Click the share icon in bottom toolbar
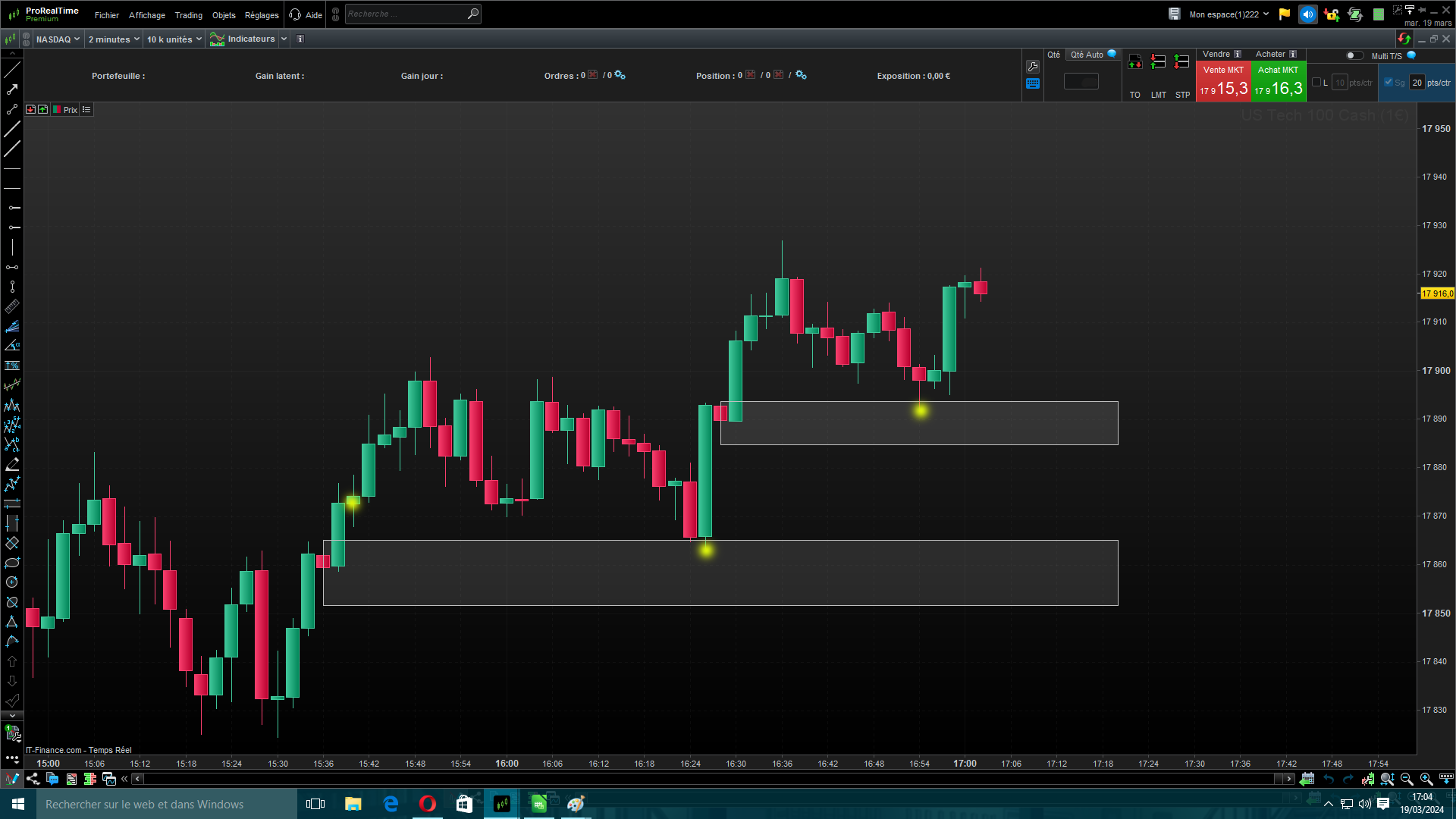 coord(33,779)
